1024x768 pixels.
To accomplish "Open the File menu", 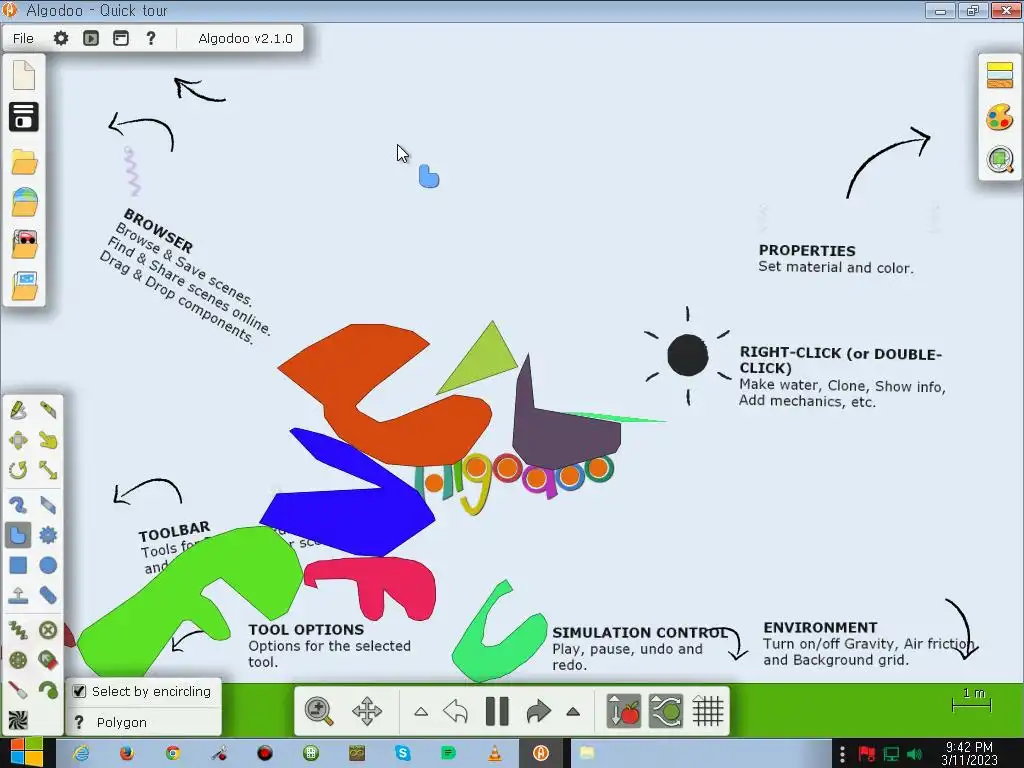I will [x=23, y=39].
